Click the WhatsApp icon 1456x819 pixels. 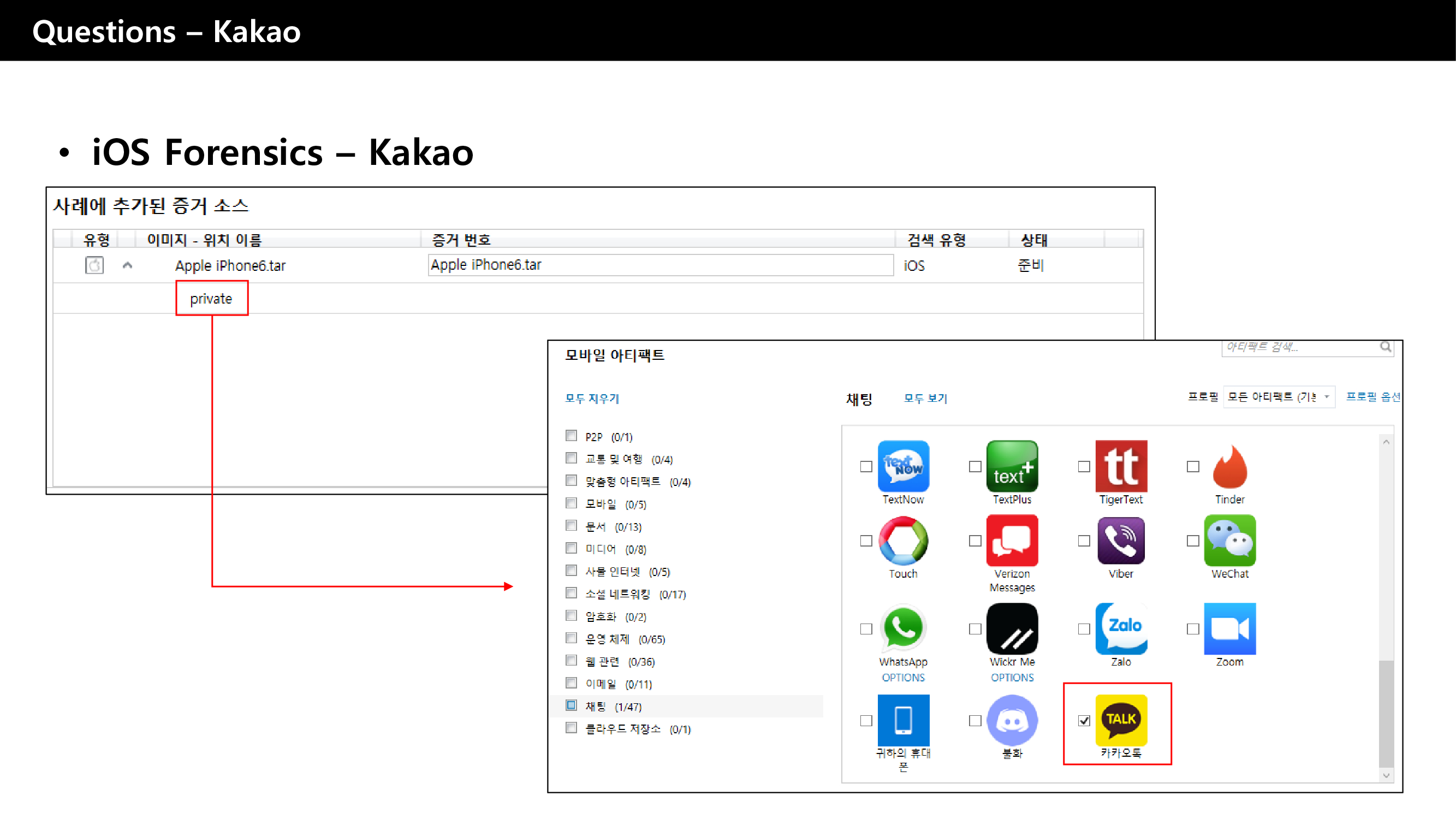pos(902,628)
